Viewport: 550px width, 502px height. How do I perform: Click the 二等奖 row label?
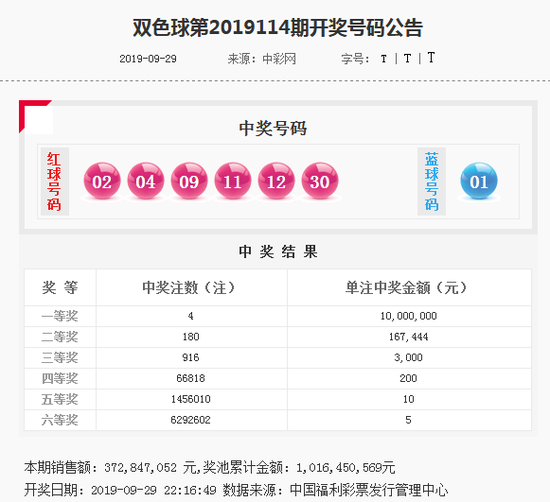[x=60, y=337]
